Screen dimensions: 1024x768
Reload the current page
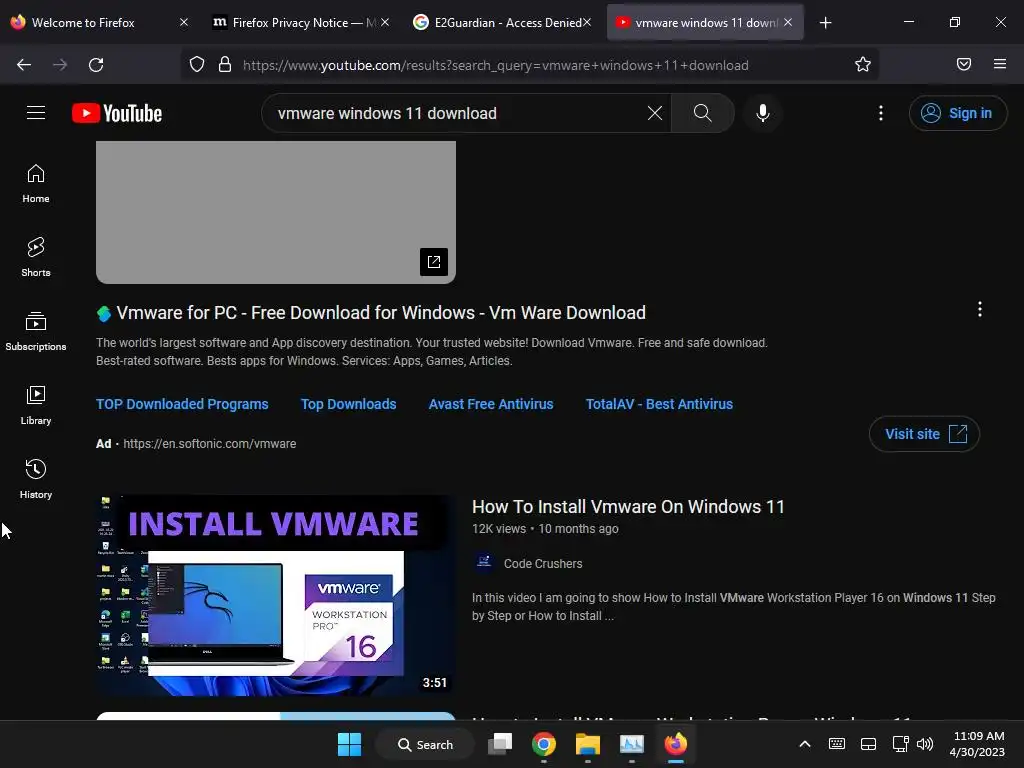click(96, 65)
